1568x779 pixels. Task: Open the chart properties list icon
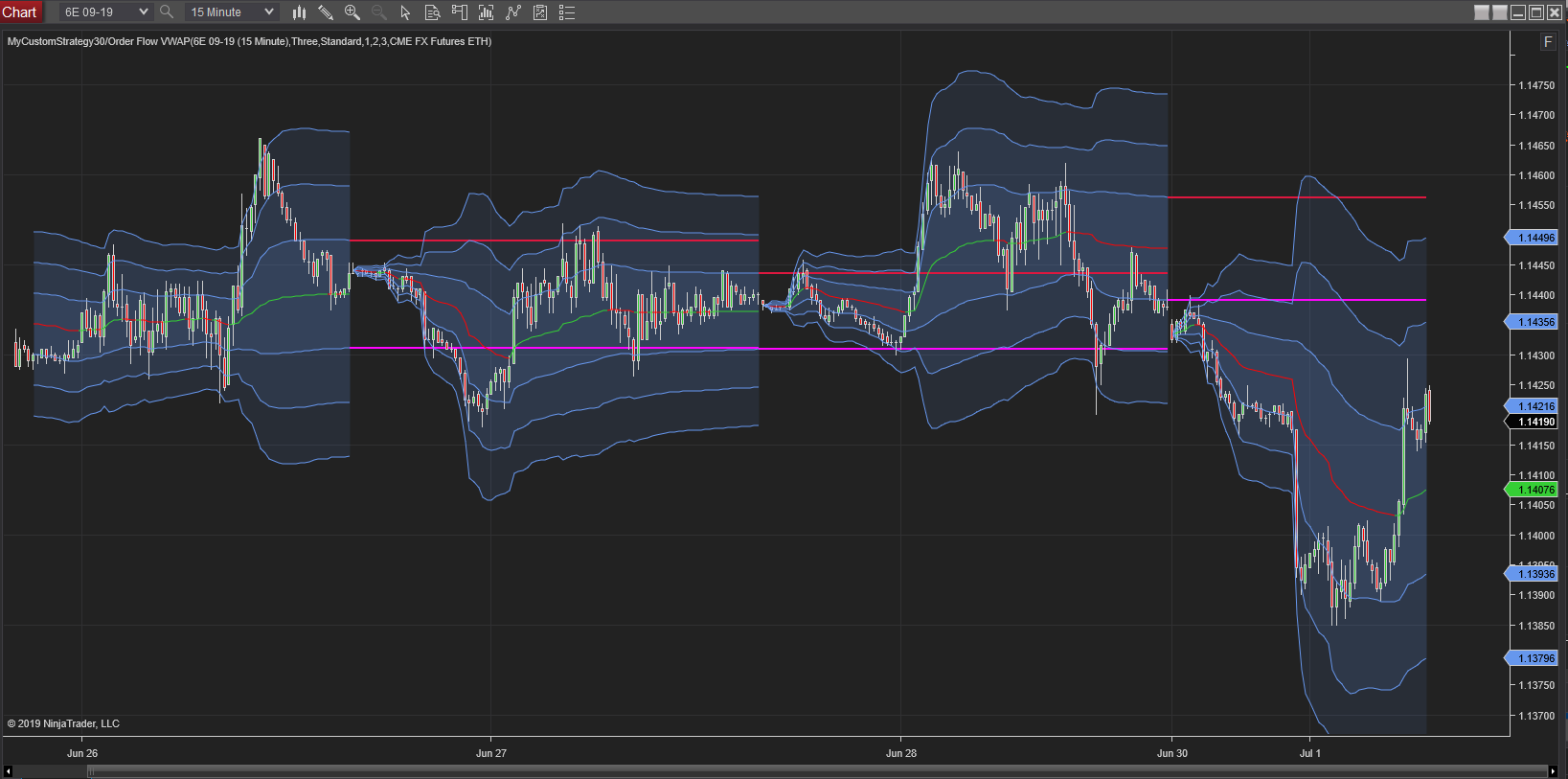(567, 12)
